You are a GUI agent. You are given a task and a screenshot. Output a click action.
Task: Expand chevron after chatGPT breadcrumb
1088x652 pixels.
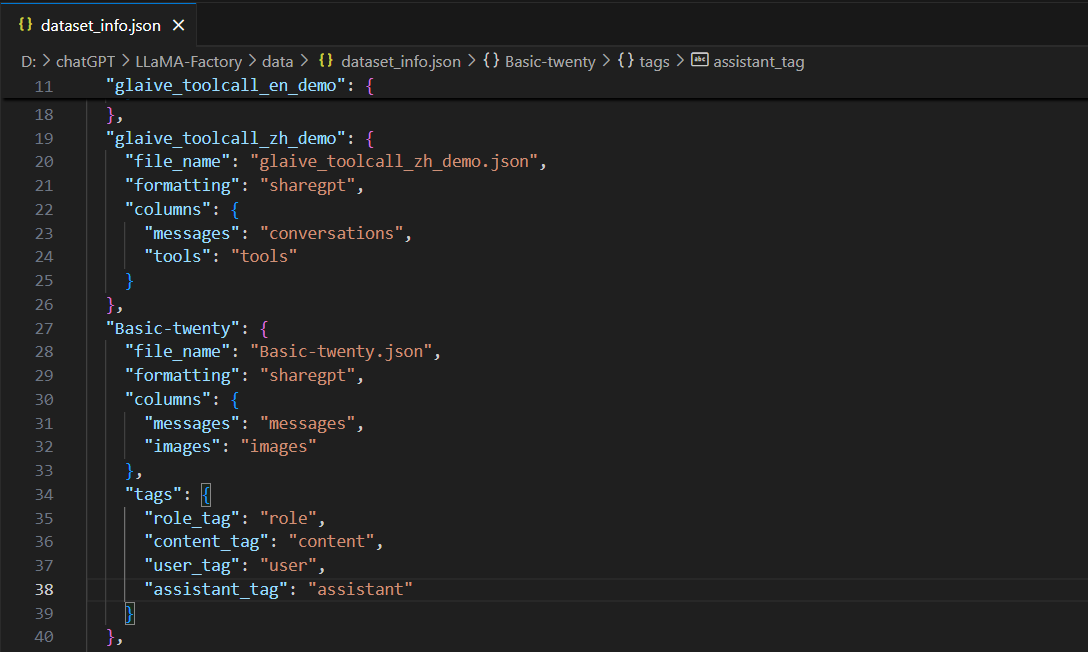(x=126, y=61)
